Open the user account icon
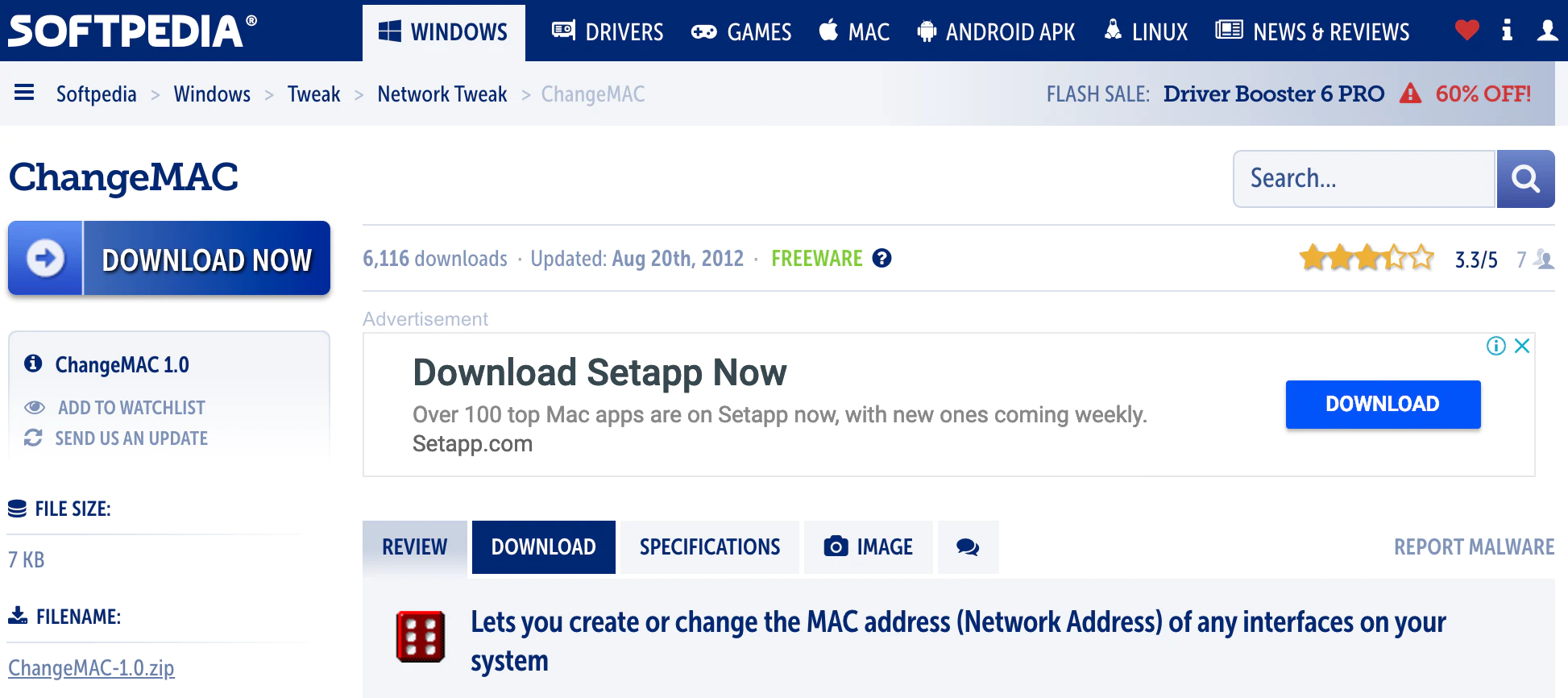This screenshot has height=698, width=1568. coord(1547,31)
